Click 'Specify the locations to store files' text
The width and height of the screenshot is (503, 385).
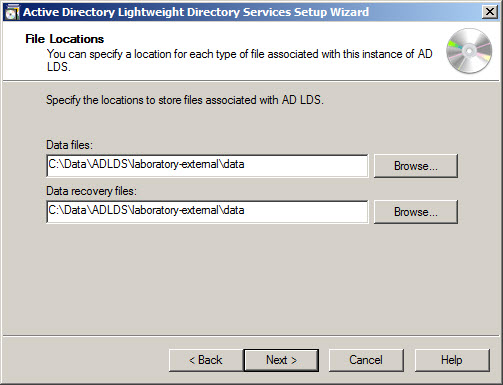pos(185,100)
